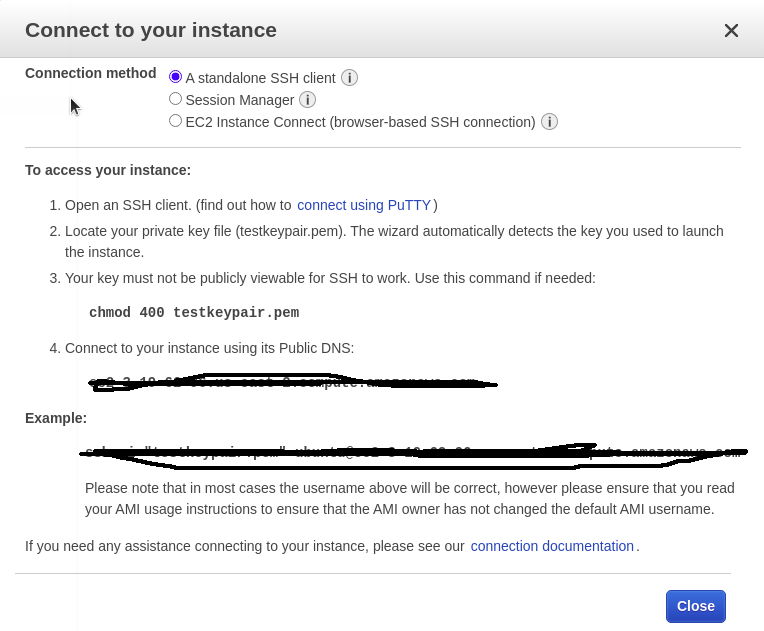Open the connection documentation link
This screenshot has width=764, height=631.
(x=552, y=546)
